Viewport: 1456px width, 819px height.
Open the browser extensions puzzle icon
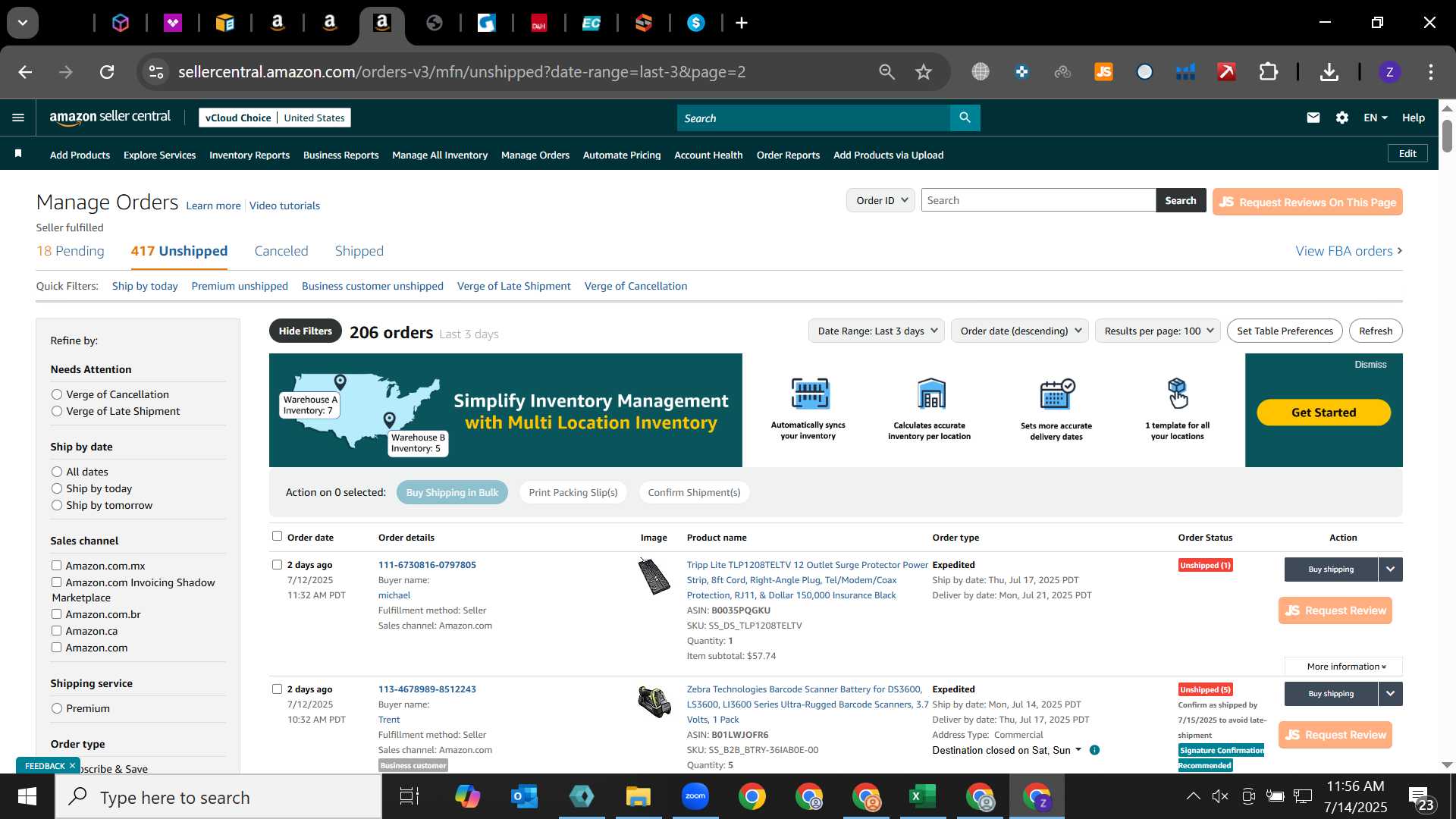1268,72
